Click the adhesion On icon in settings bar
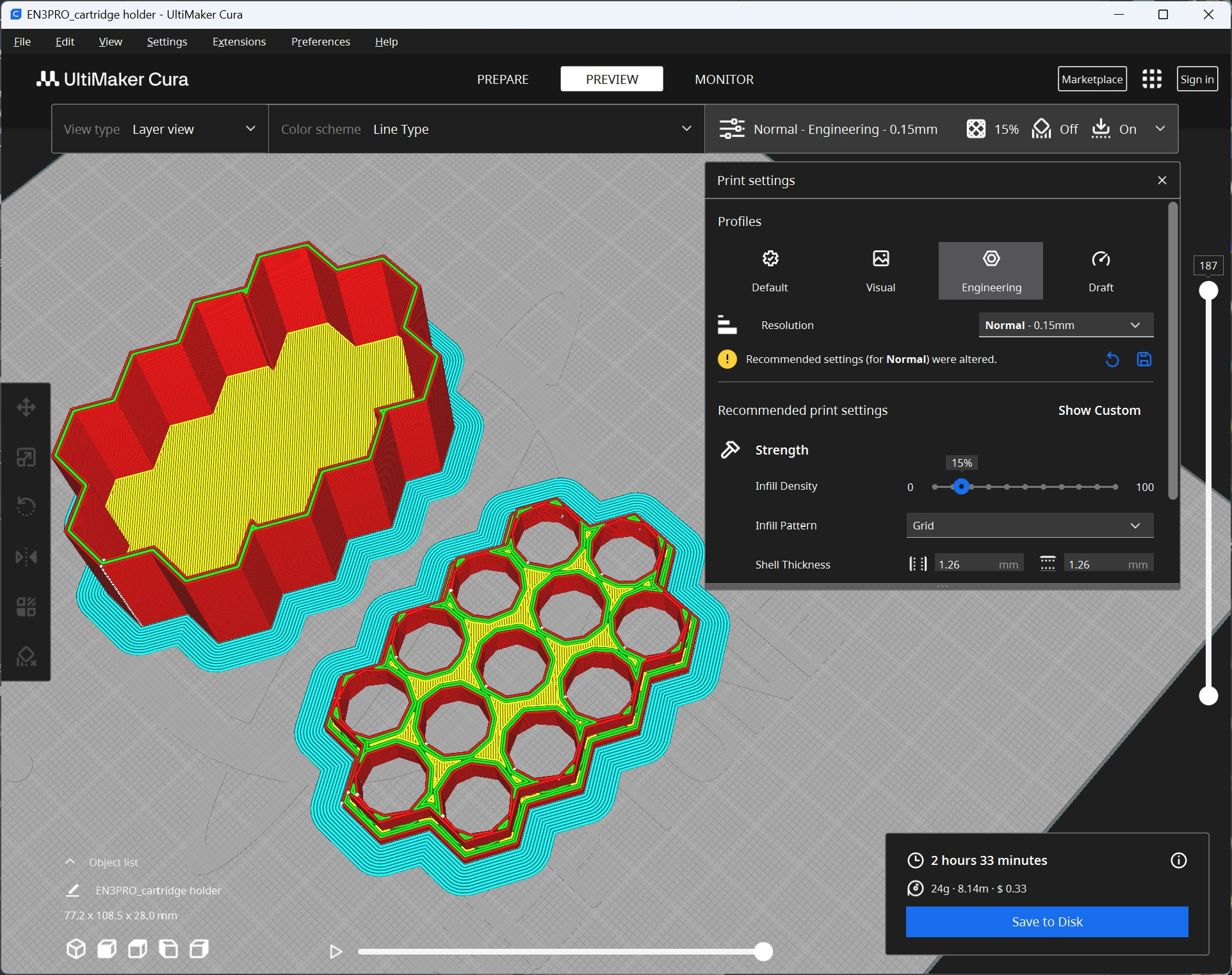 tap(1101, 129)
